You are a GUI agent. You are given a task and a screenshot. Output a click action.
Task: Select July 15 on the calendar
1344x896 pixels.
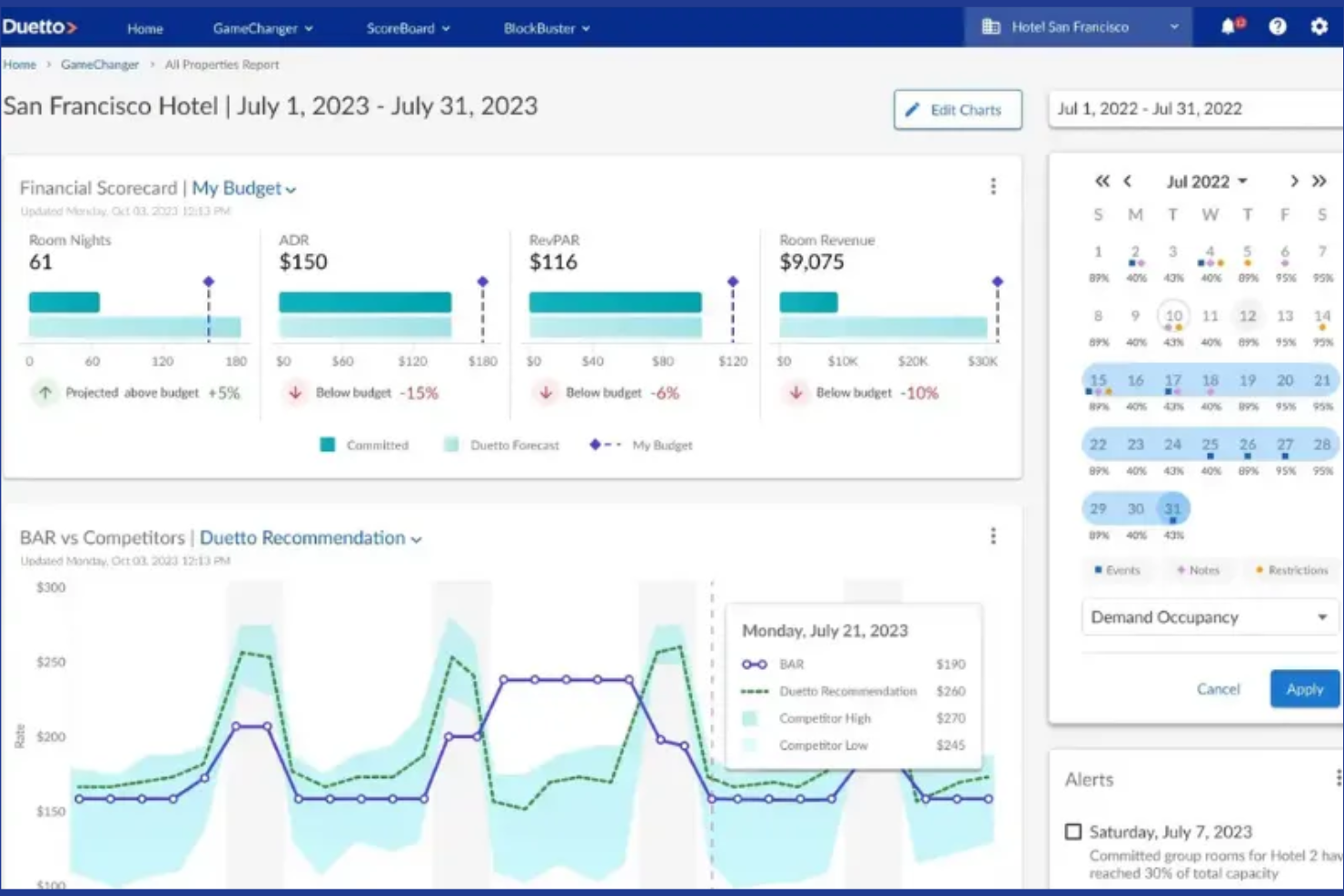pos(1098,380)
